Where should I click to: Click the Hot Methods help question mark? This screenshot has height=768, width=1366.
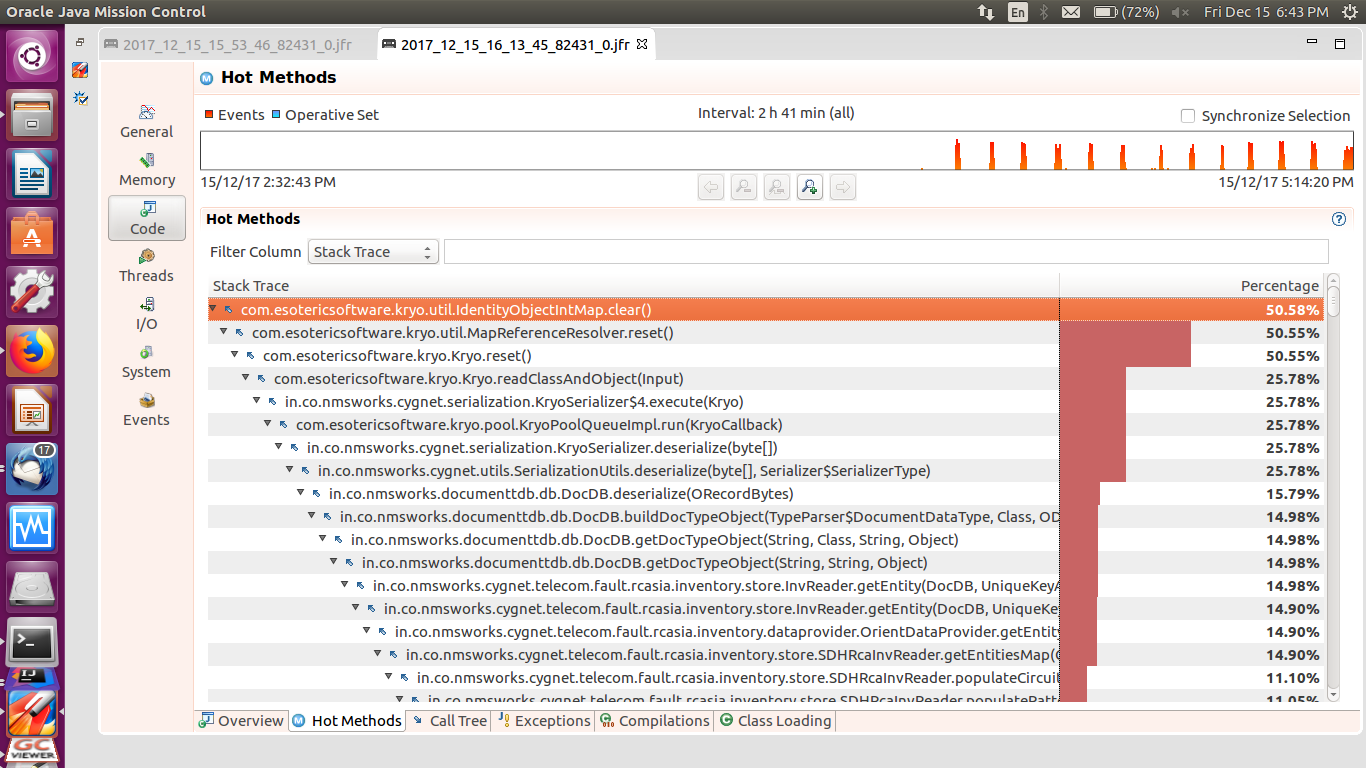(1338, 219)
